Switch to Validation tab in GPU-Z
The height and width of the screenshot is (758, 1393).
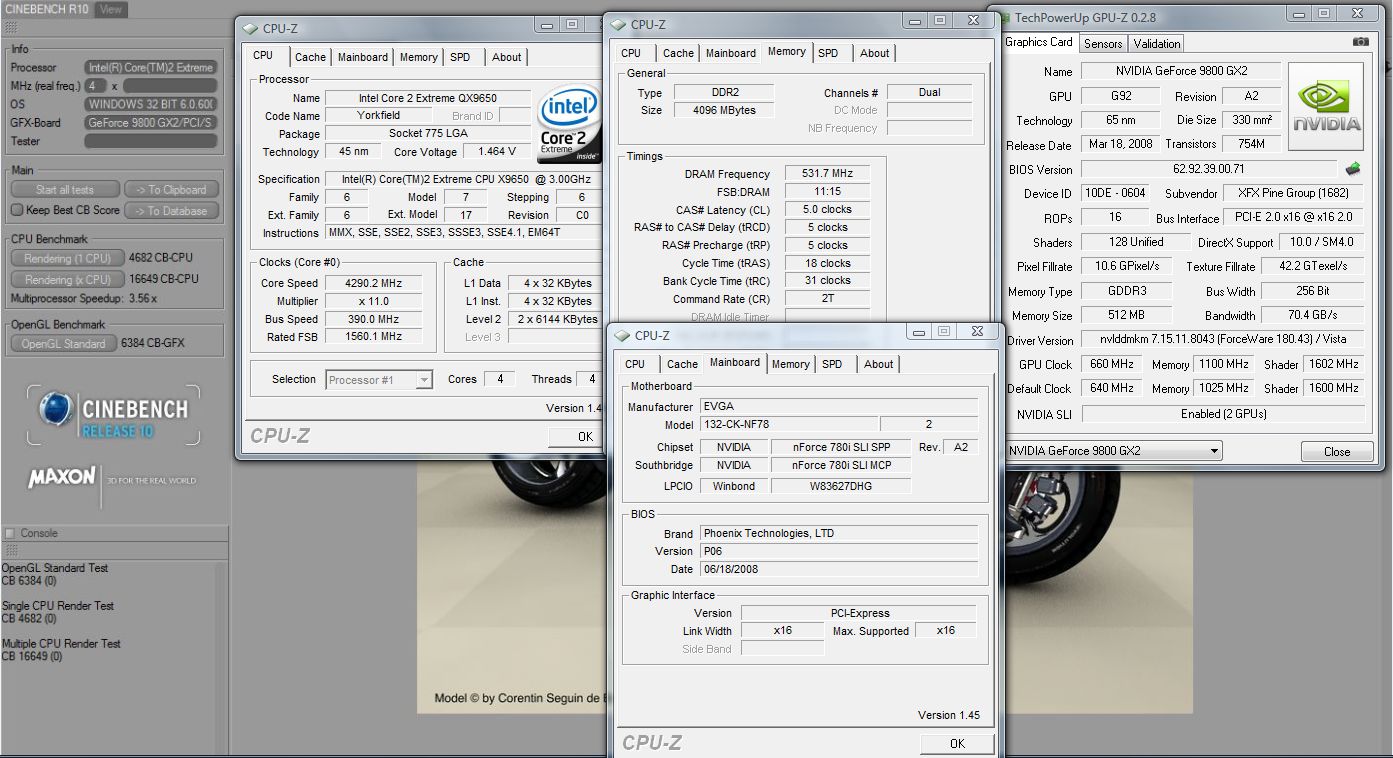click(1157, 43)
